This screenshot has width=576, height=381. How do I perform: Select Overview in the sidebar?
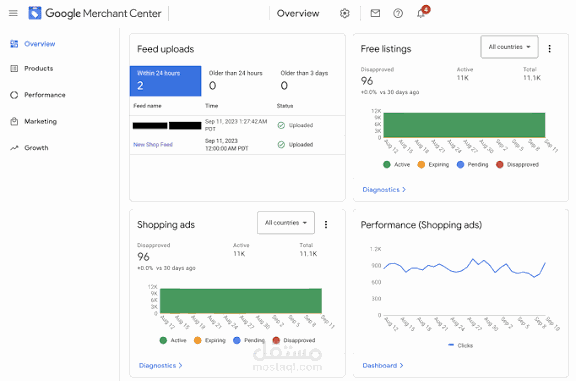coord(40,44)
